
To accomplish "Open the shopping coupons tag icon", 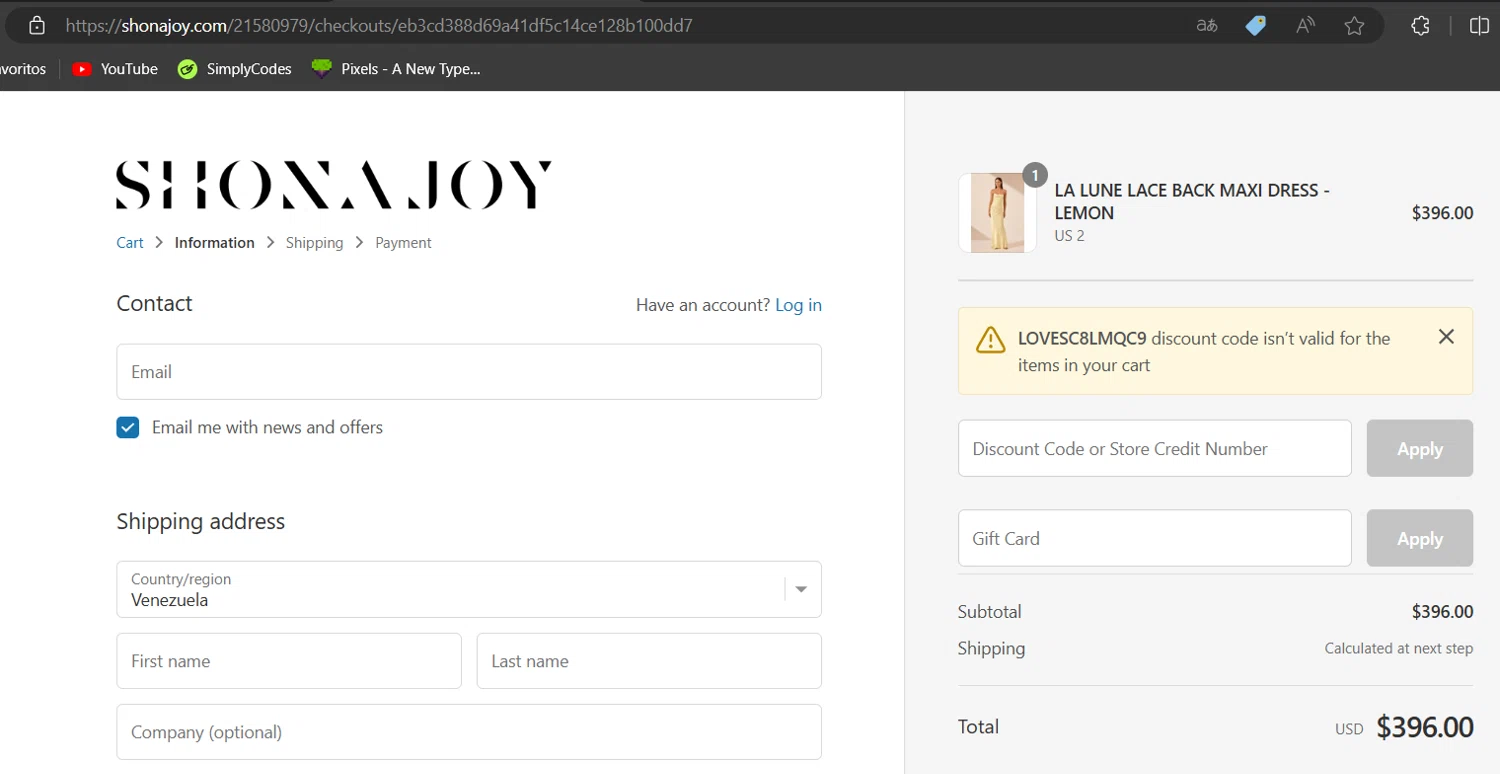I will click(1256, 26).
